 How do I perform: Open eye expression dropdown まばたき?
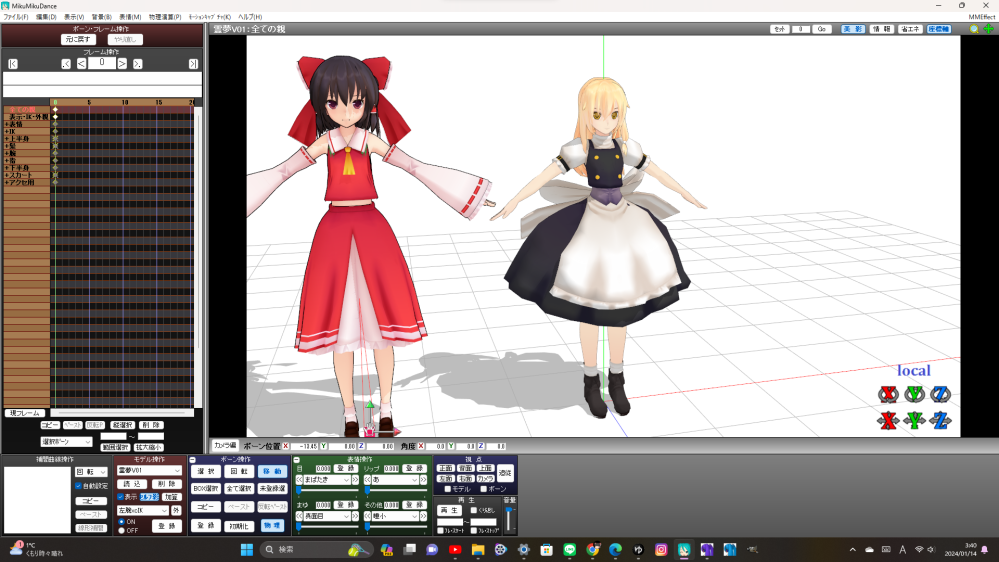327,480
